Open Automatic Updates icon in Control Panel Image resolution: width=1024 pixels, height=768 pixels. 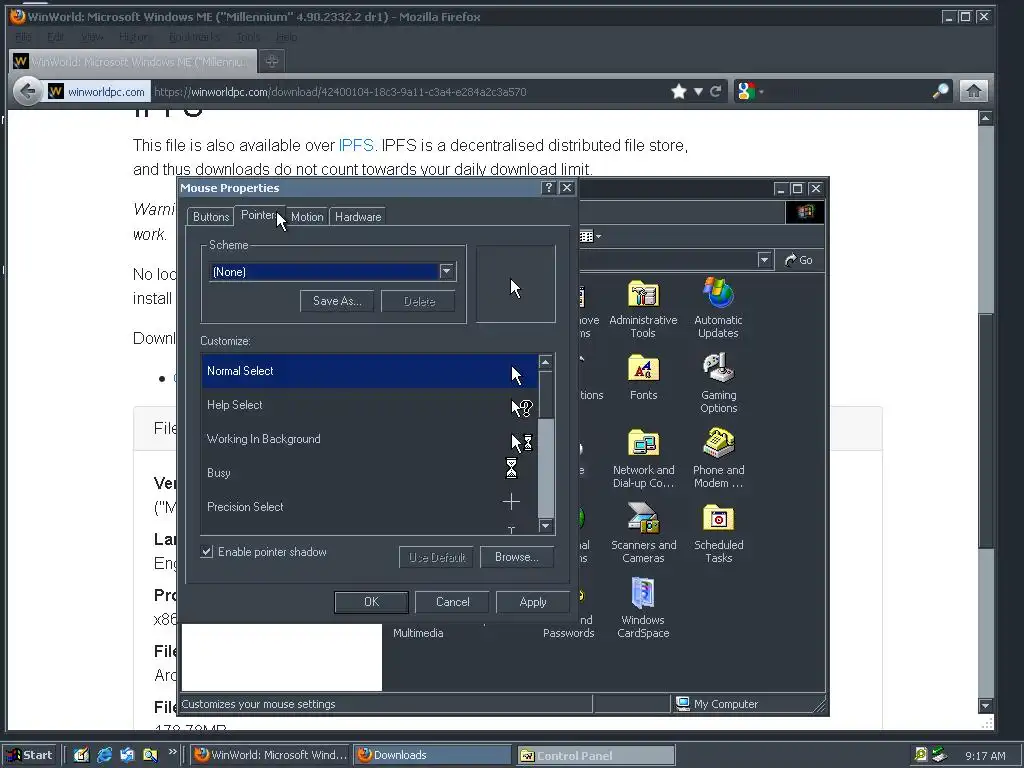(718, 308)
